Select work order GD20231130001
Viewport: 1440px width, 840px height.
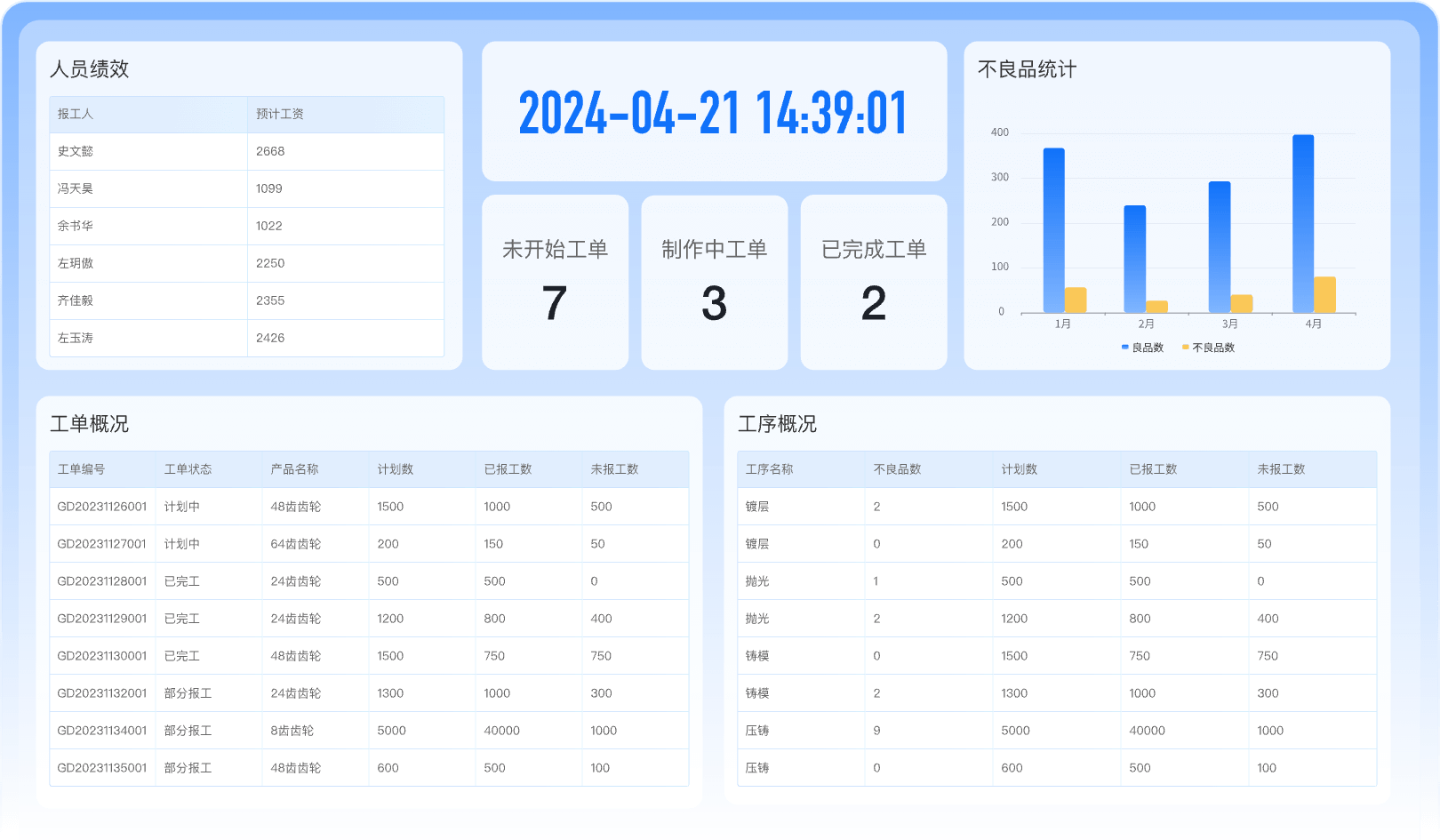click(x=102, y=656)
